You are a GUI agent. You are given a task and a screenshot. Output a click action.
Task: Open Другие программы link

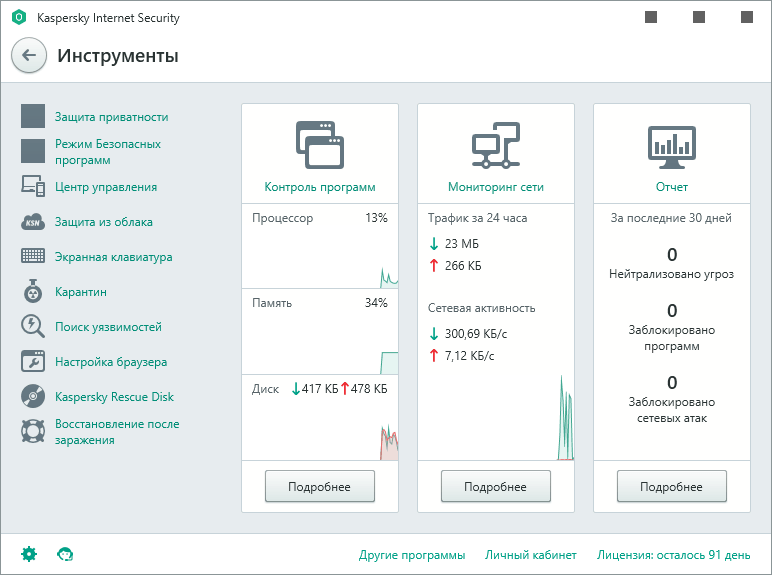click(412, 555)
